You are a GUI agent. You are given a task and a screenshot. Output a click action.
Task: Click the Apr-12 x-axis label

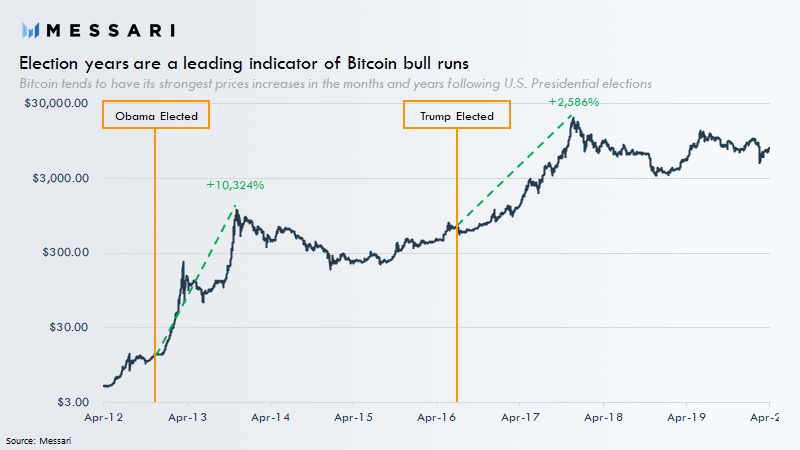coord(103,416)
